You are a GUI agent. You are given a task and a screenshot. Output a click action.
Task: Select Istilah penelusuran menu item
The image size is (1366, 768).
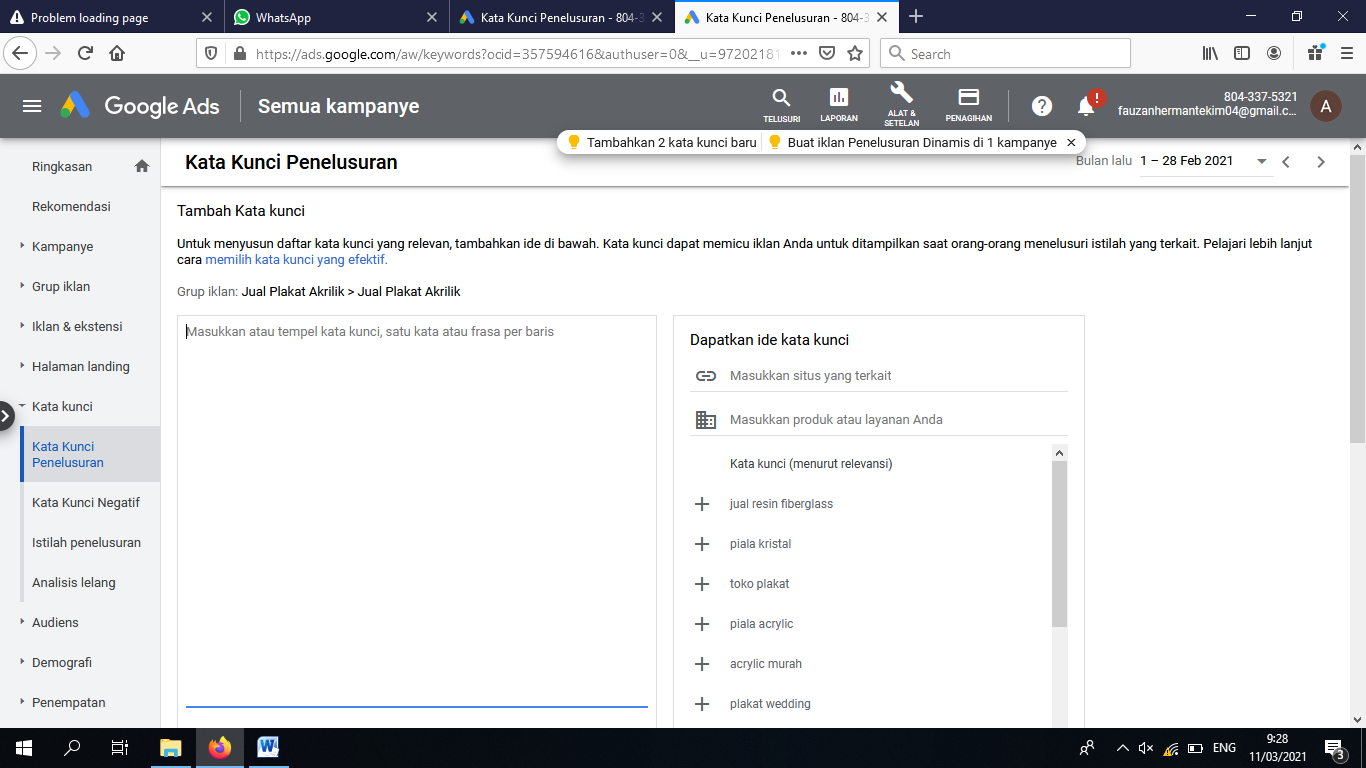(86, 542)
